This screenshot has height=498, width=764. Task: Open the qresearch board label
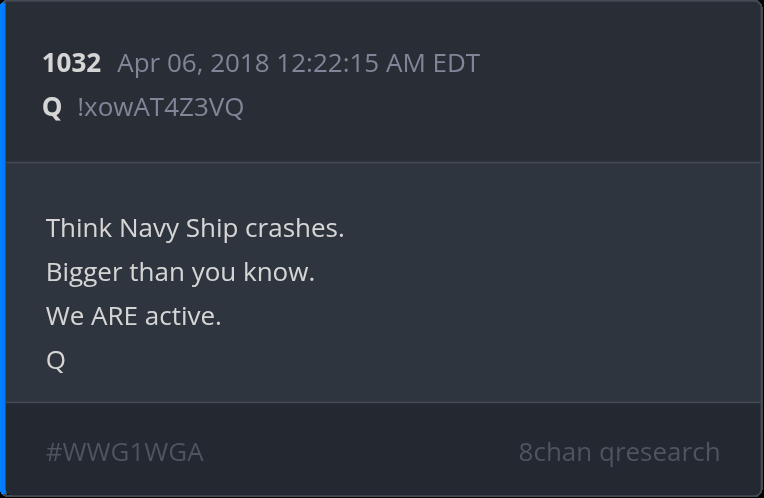(x=660, y=452)
